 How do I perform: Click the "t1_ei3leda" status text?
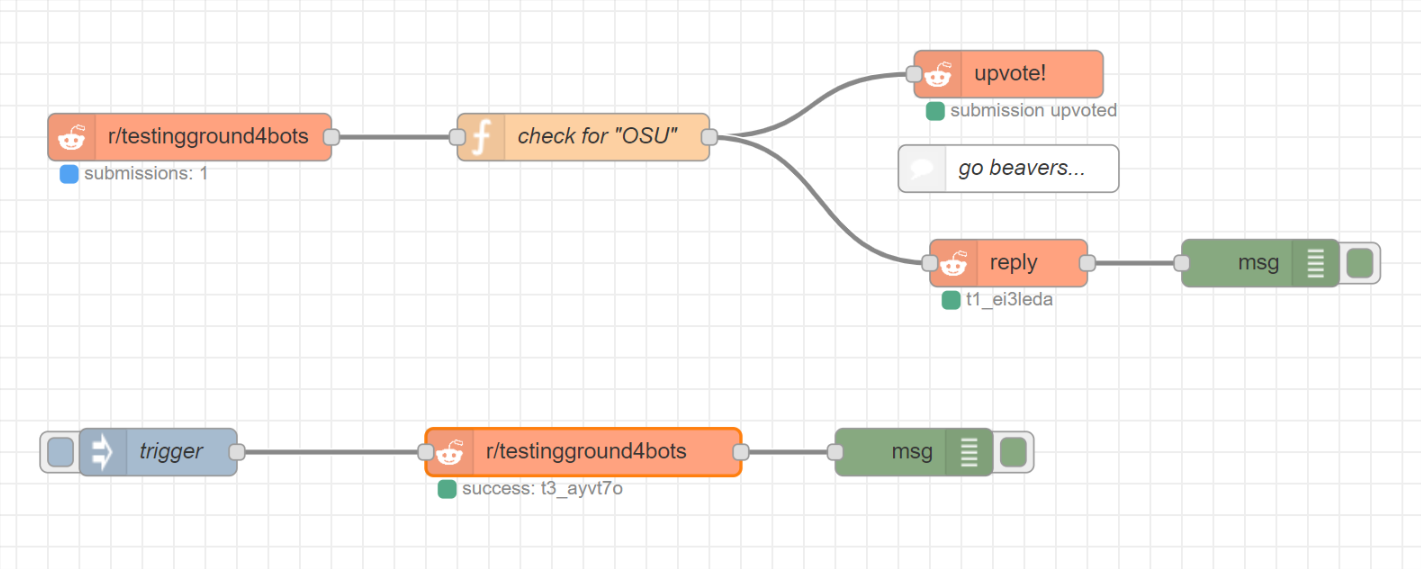pos(1009,300)
